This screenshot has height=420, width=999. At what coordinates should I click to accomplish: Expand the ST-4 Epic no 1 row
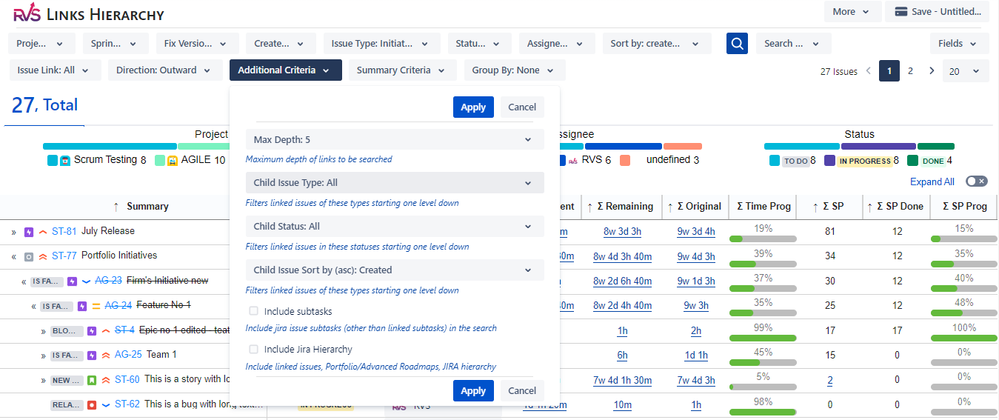(43, 331)
